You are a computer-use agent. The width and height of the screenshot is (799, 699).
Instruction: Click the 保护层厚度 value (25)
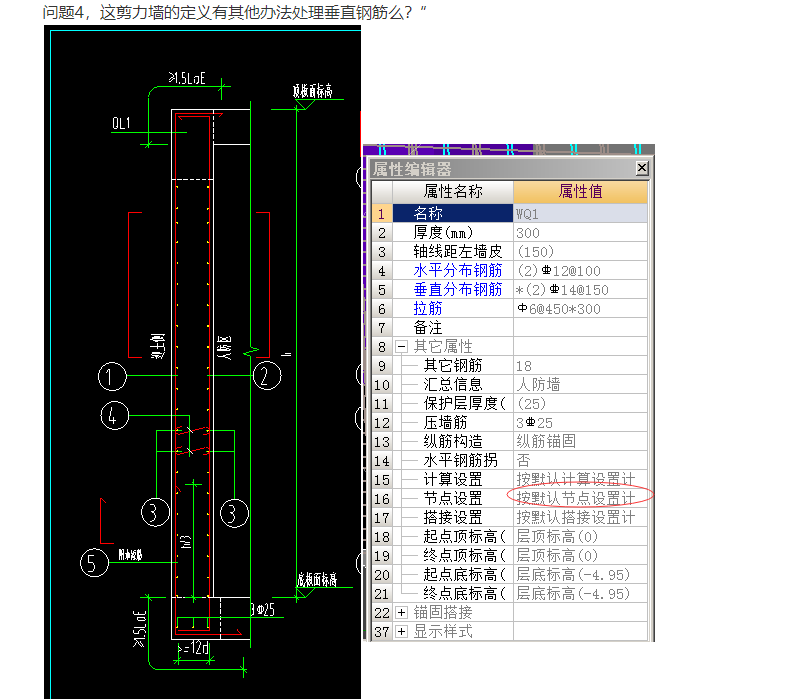coord(580,404)
